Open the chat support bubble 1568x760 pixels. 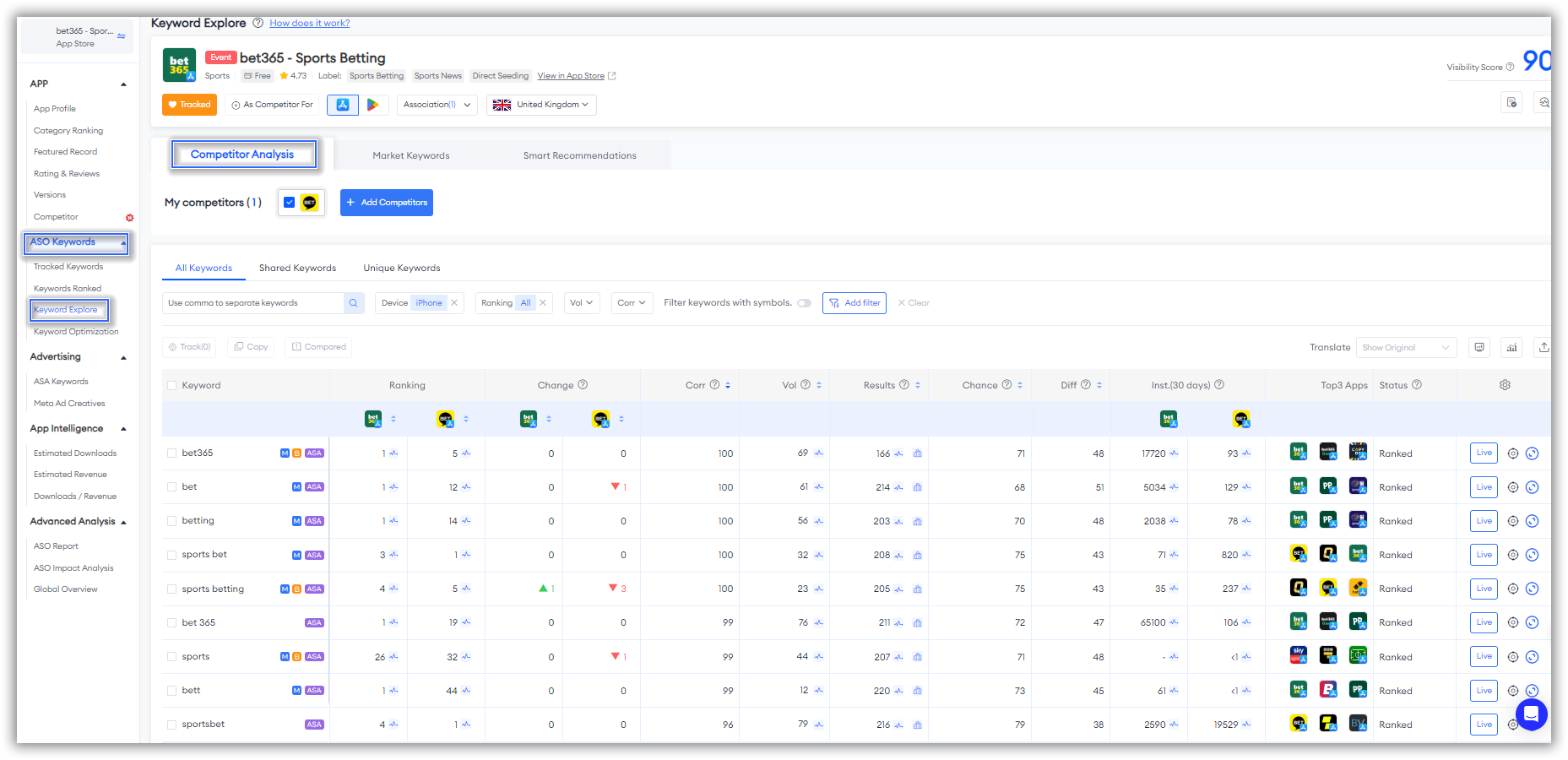pos(1531,714)
